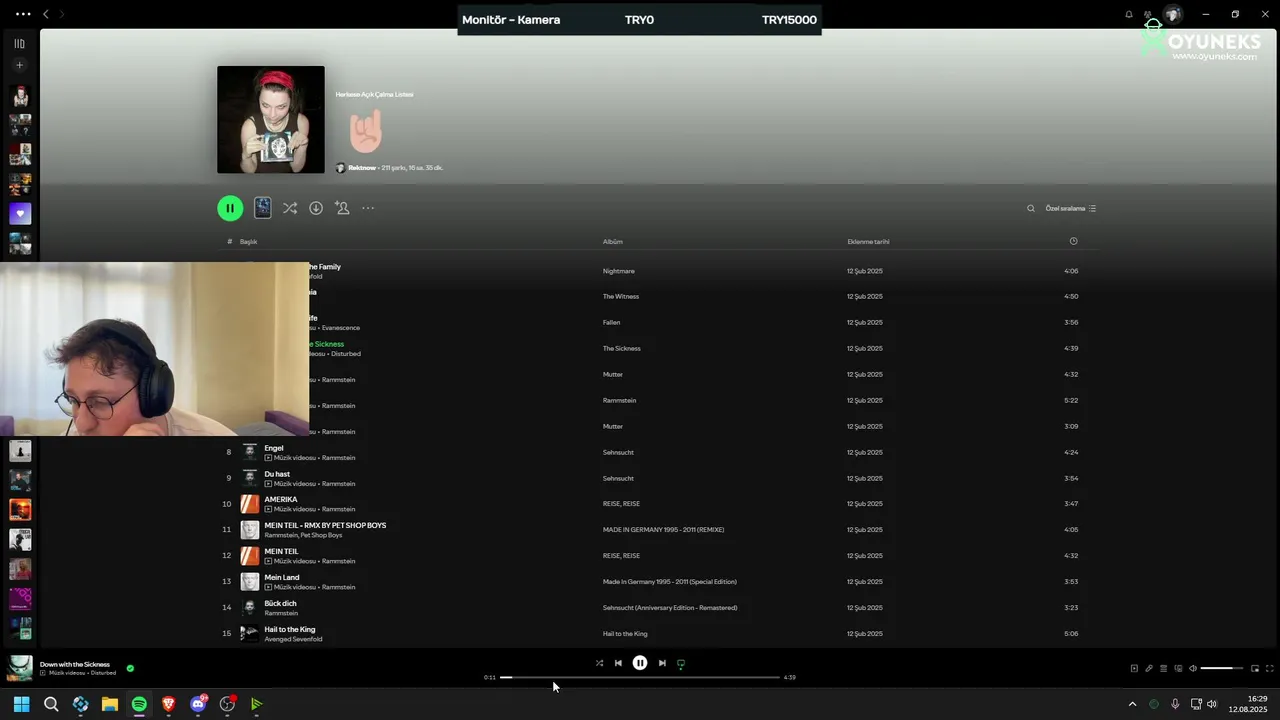Open Sehnsucht (Anniversary Edition - Remastered) album

coord(669,608)
